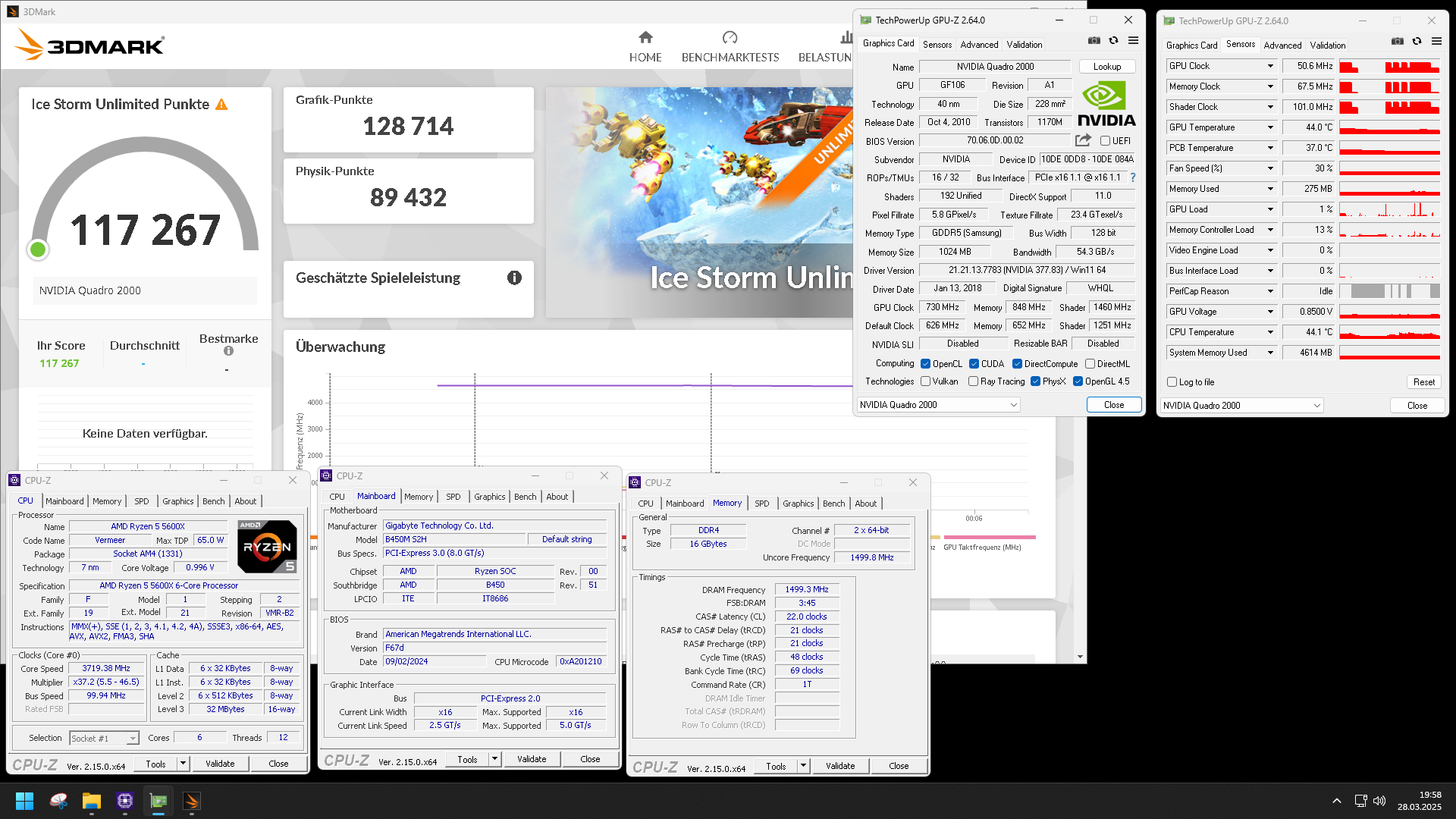1456x819 pixels.
Task: Click refresh icon in GPU-Z Sensors window
Action: (x=1417, y=42)
